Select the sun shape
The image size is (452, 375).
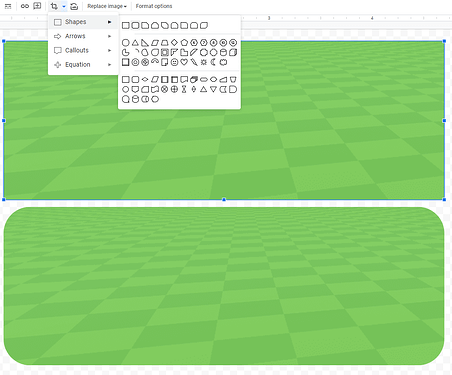(204, 62)
